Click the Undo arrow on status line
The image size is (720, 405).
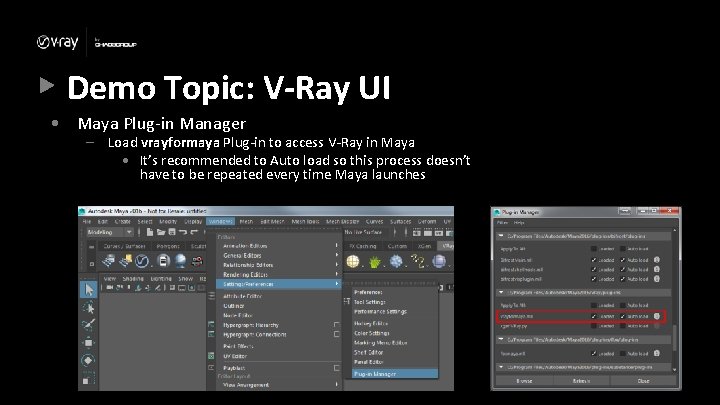[183, 232]
